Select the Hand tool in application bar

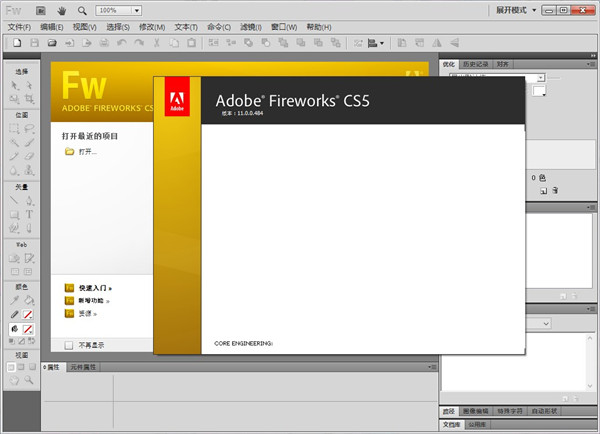62,11
